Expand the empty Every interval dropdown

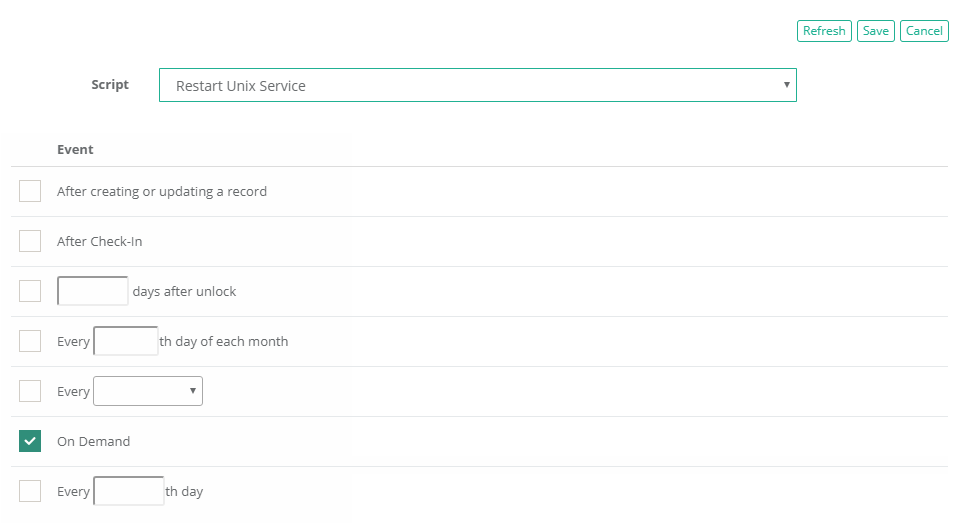click(148, 391)
